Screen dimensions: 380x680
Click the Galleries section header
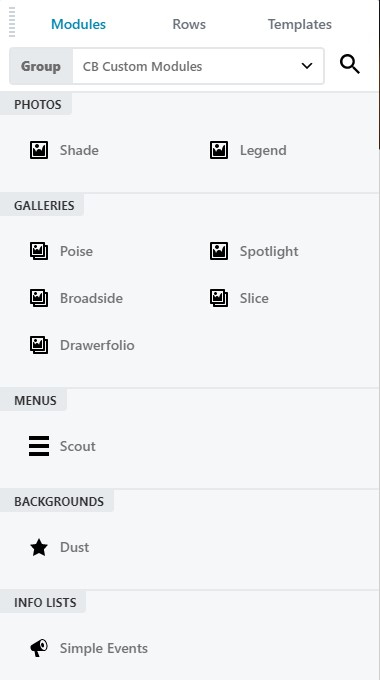tap(42, 205)
